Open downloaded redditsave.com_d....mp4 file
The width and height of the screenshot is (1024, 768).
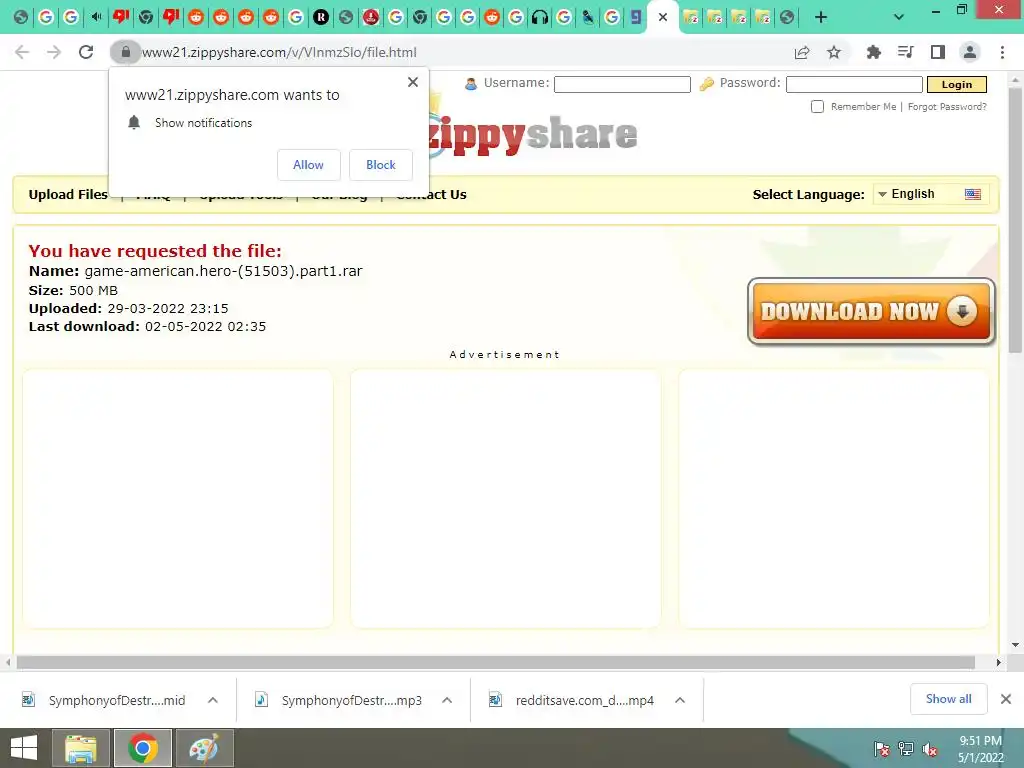[572, 700]
